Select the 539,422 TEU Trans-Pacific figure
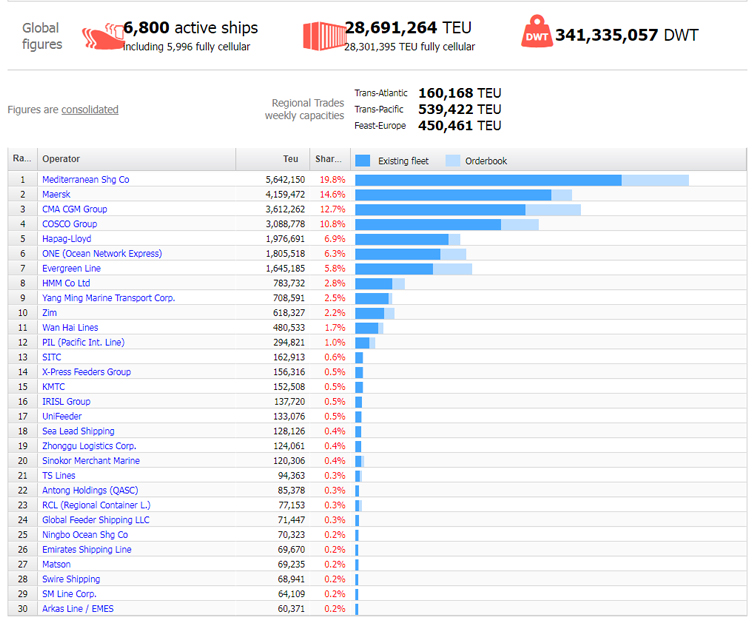 click(459, 109)
